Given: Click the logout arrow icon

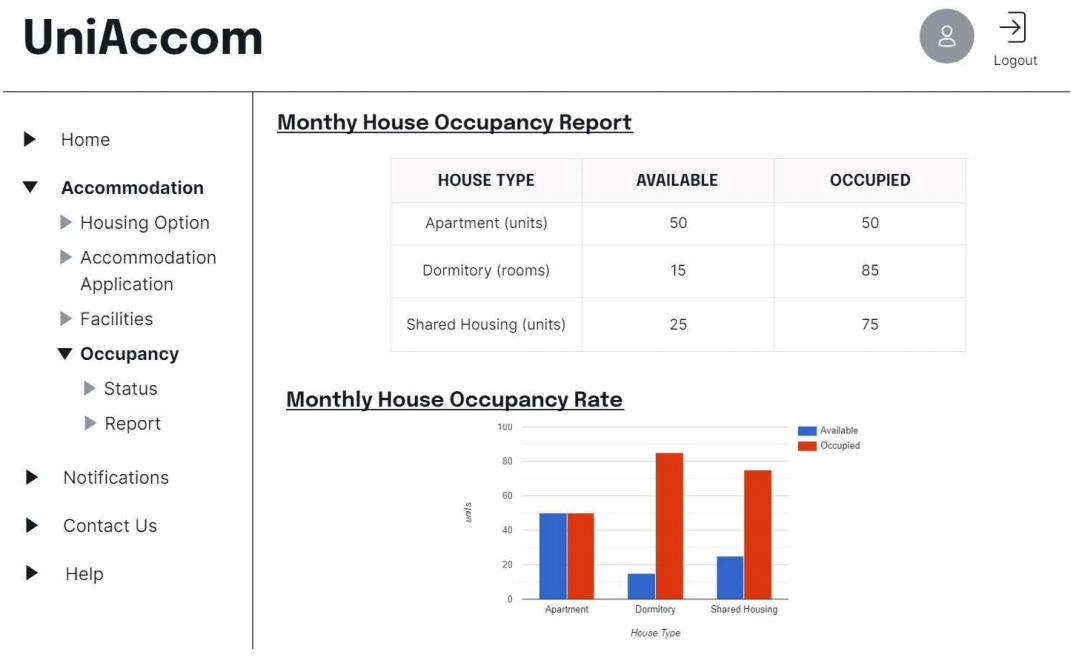Looking at the screenshot, I should 1013,28.
